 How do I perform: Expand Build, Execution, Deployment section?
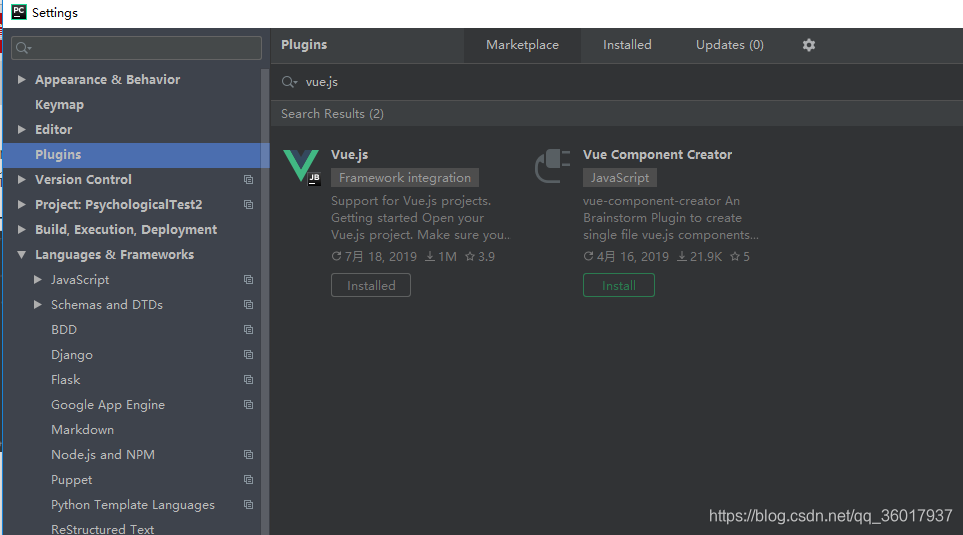[21, 230]
